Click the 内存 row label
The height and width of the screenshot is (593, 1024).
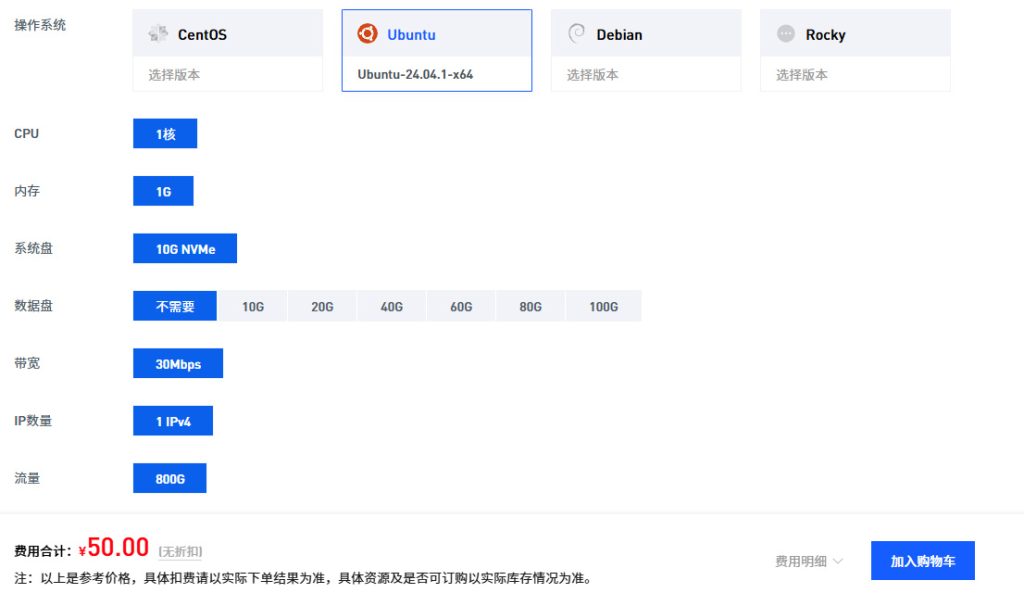pos(27,191)
